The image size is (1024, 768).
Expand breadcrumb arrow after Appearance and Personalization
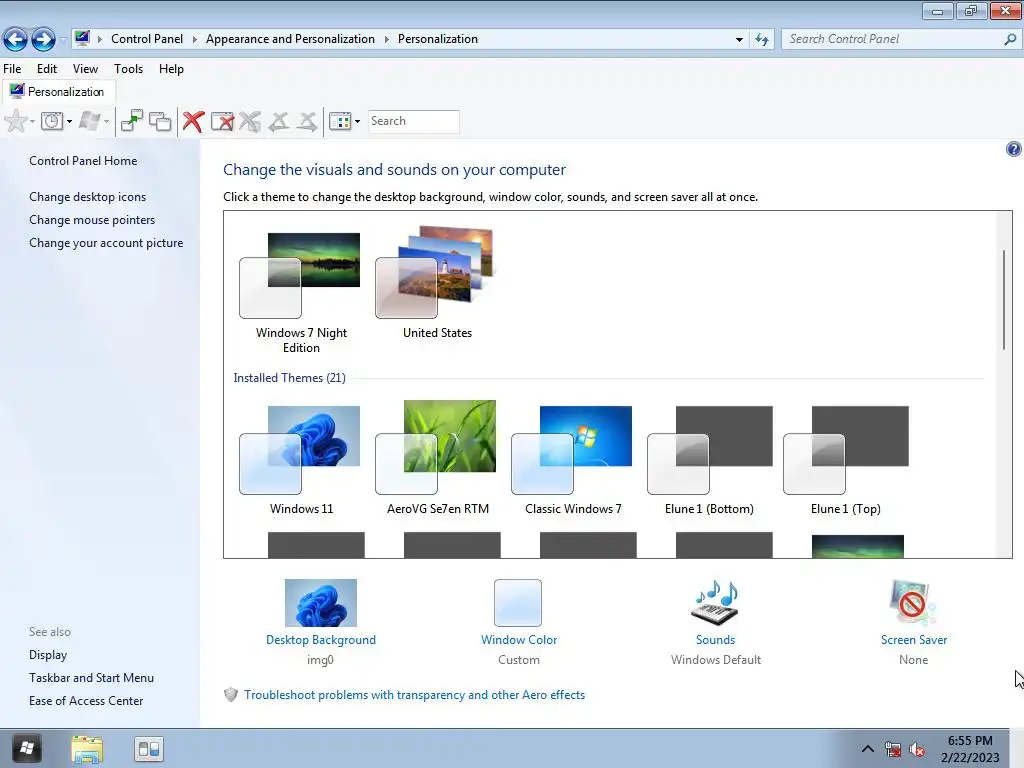click(387, 39)
